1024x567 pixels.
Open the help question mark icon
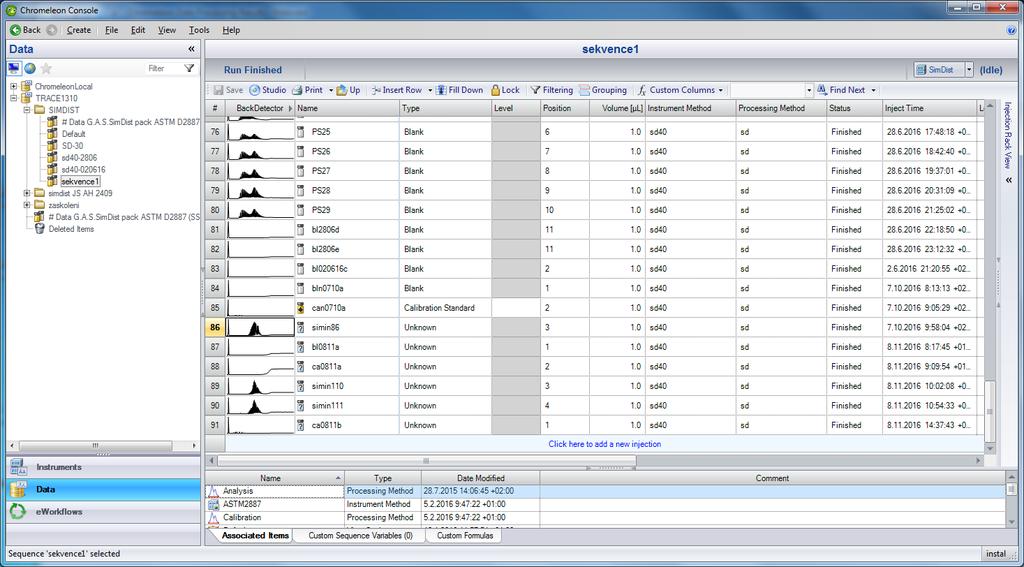pos(1012,30)
